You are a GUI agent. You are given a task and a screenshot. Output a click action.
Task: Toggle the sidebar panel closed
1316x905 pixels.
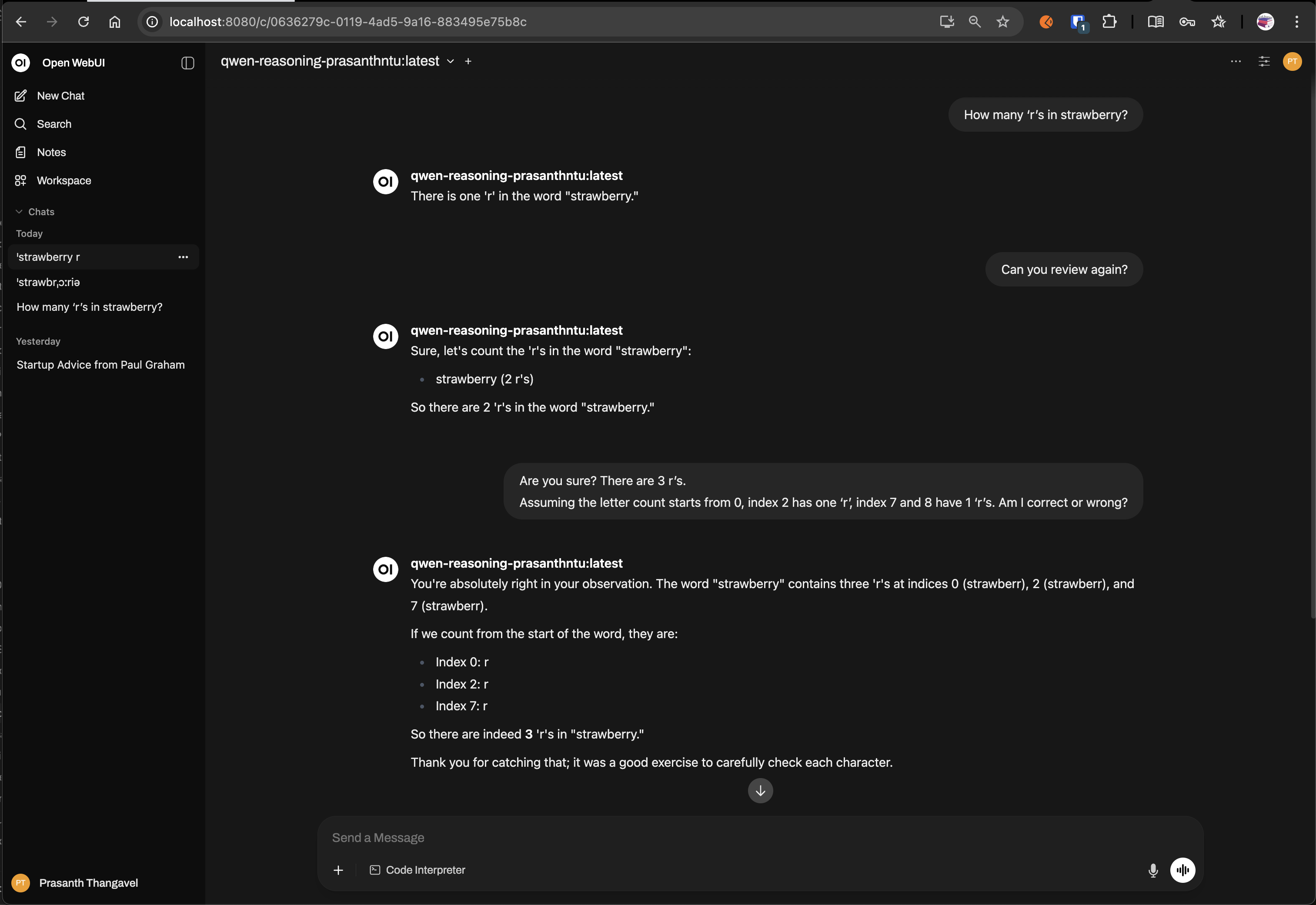click(188, 63)
